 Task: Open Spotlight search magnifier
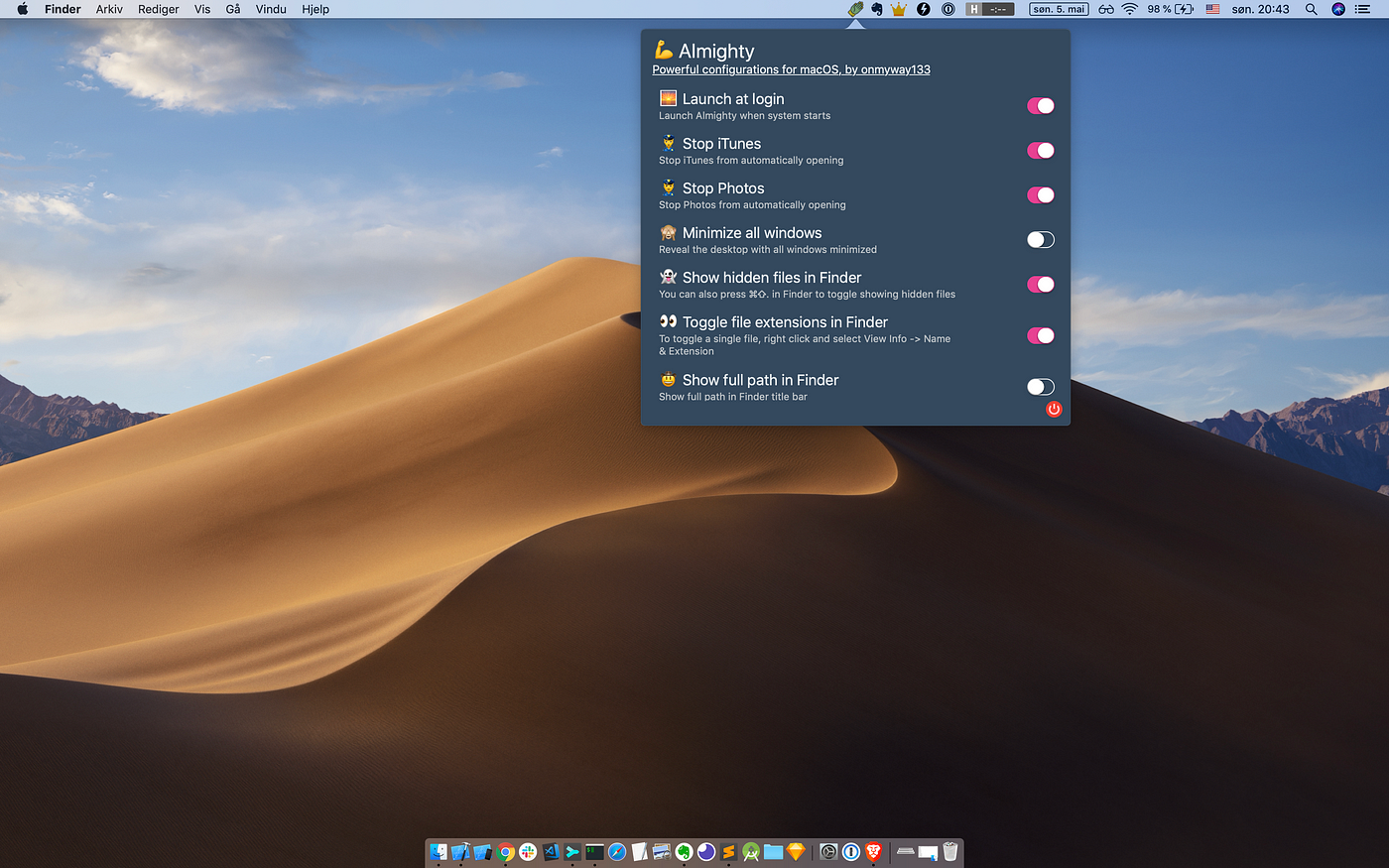[x=1311, y=9]
